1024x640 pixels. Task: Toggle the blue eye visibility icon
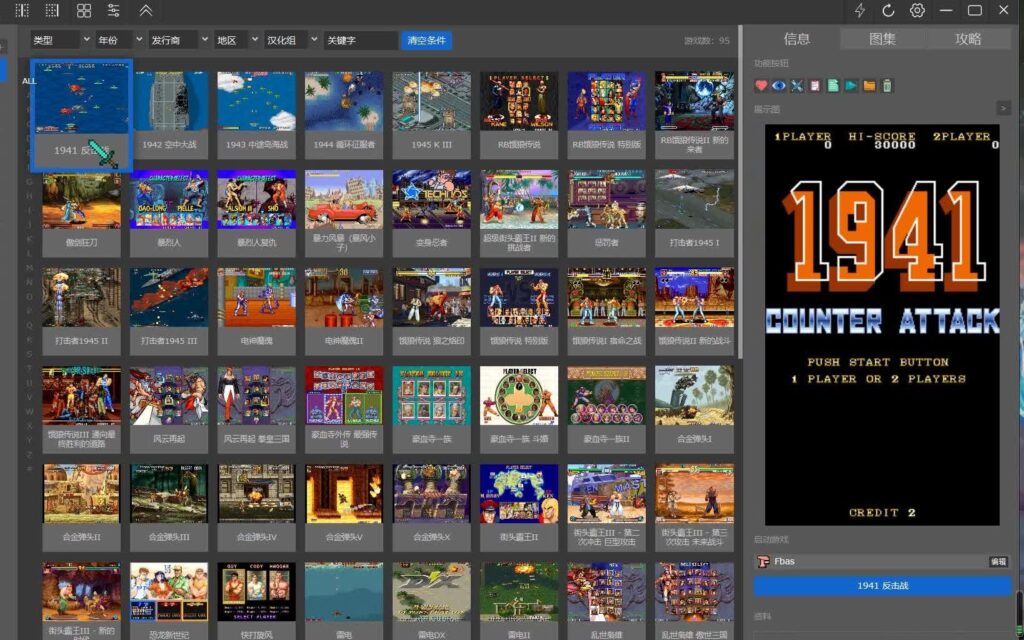(x=778, y=86)
